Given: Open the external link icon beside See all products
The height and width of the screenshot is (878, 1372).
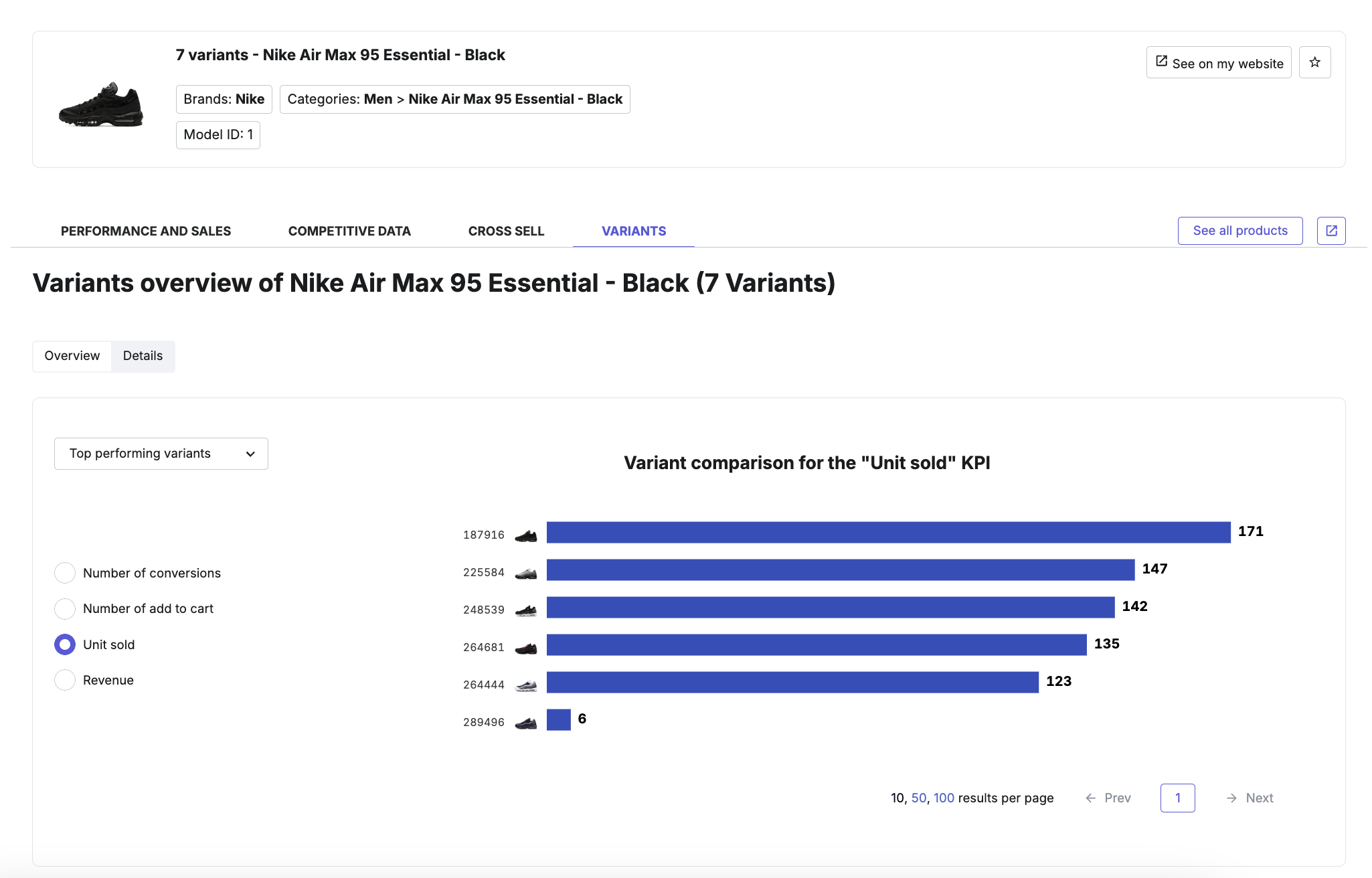Looking at the screenshot, I should click(x=1331, y=231).
